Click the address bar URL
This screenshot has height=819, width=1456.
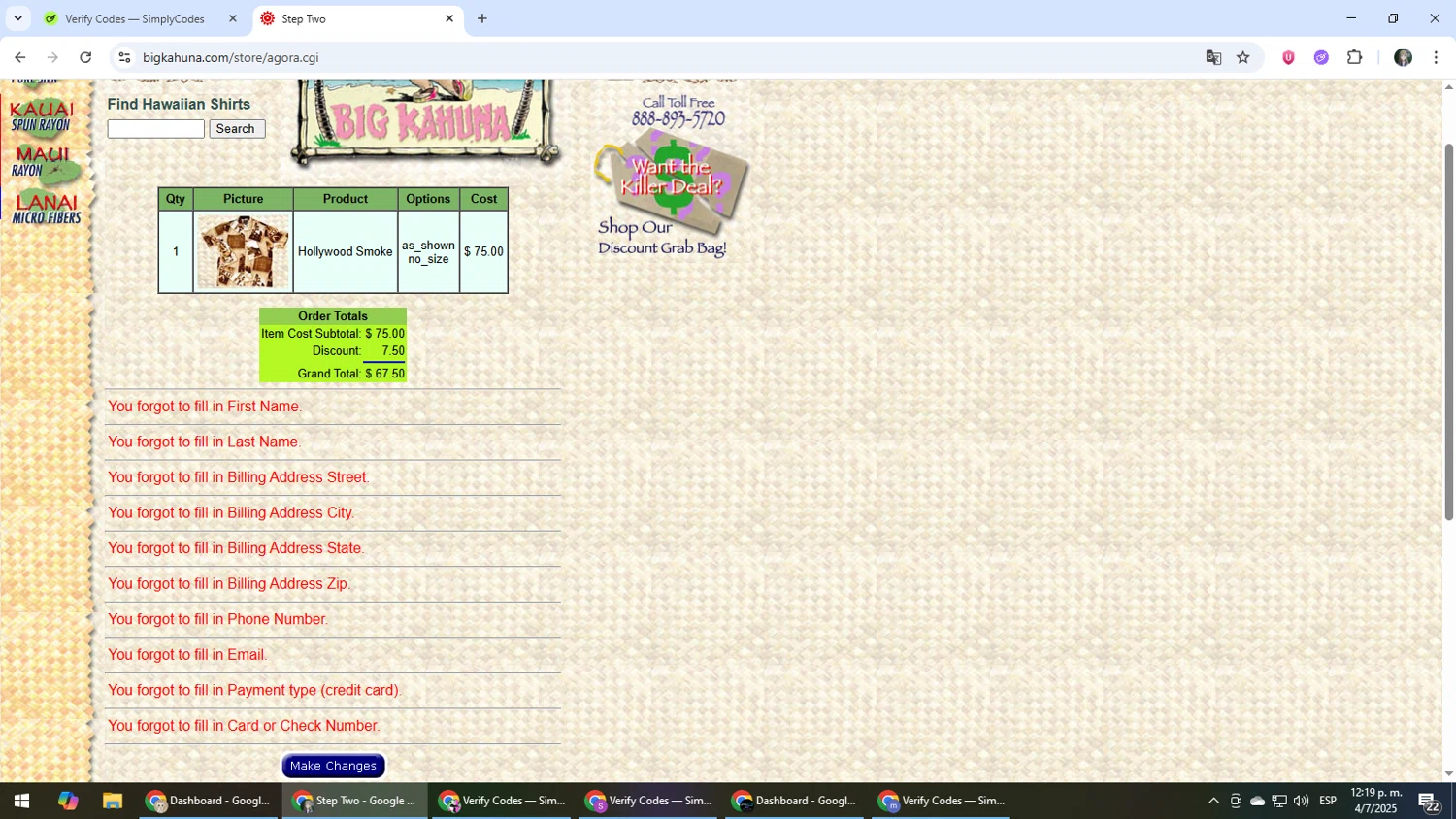pyautogui.click(x=231, y=57)
